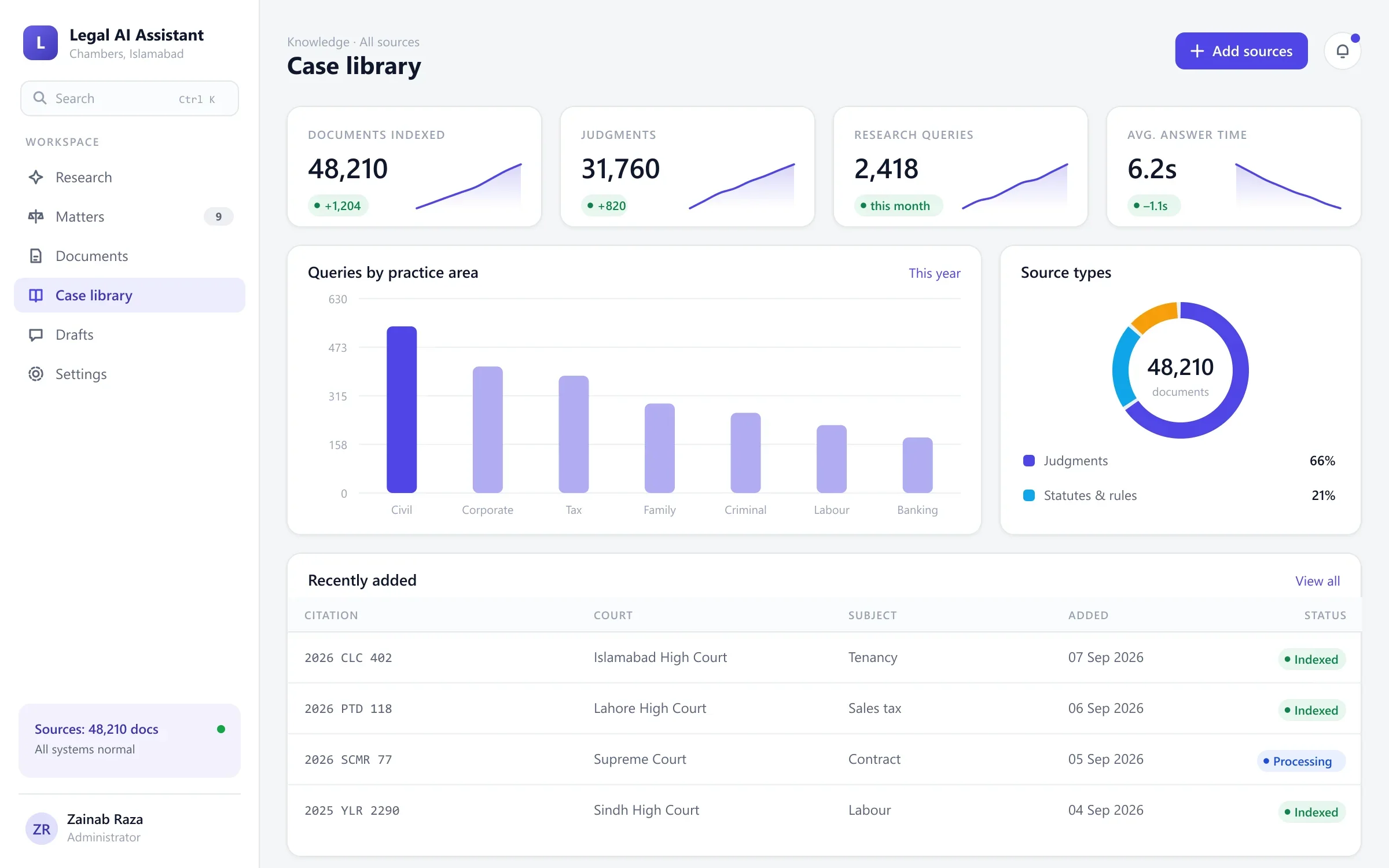Click the Drafts chat bubble icon
This screenshot has width=1389, height=868.
click(36, 334)
